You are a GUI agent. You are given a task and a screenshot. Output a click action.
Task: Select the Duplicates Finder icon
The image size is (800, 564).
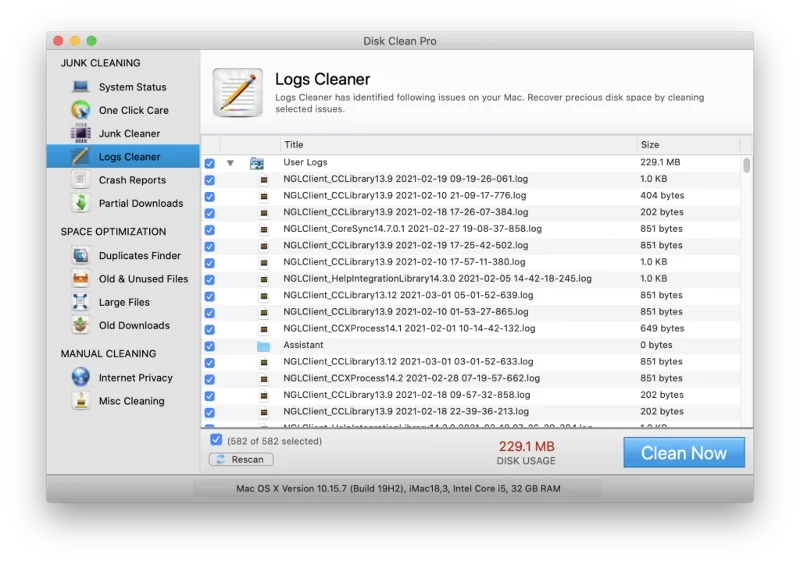80,256
